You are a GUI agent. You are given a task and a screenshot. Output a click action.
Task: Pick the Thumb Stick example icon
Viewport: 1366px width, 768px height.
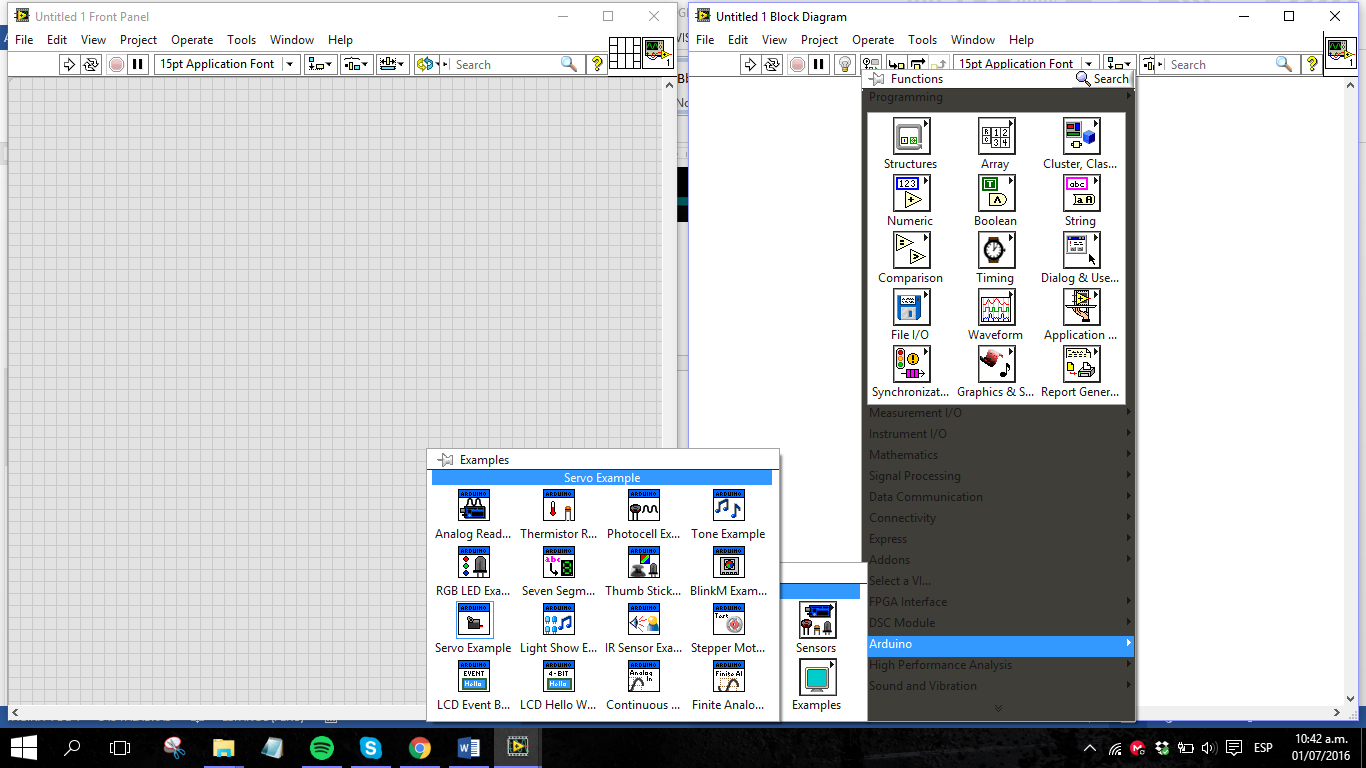[x=644, y=563]
